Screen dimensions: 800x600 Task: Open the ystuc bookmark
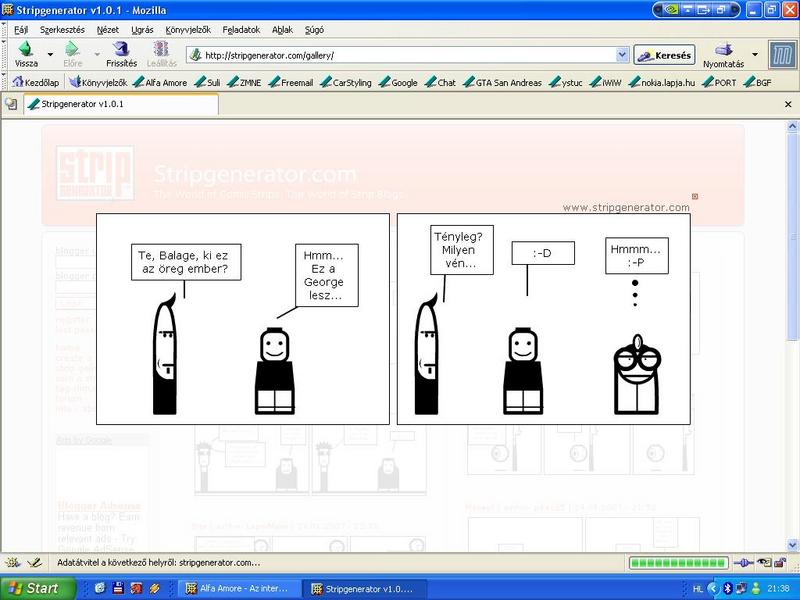pos(566,82)
